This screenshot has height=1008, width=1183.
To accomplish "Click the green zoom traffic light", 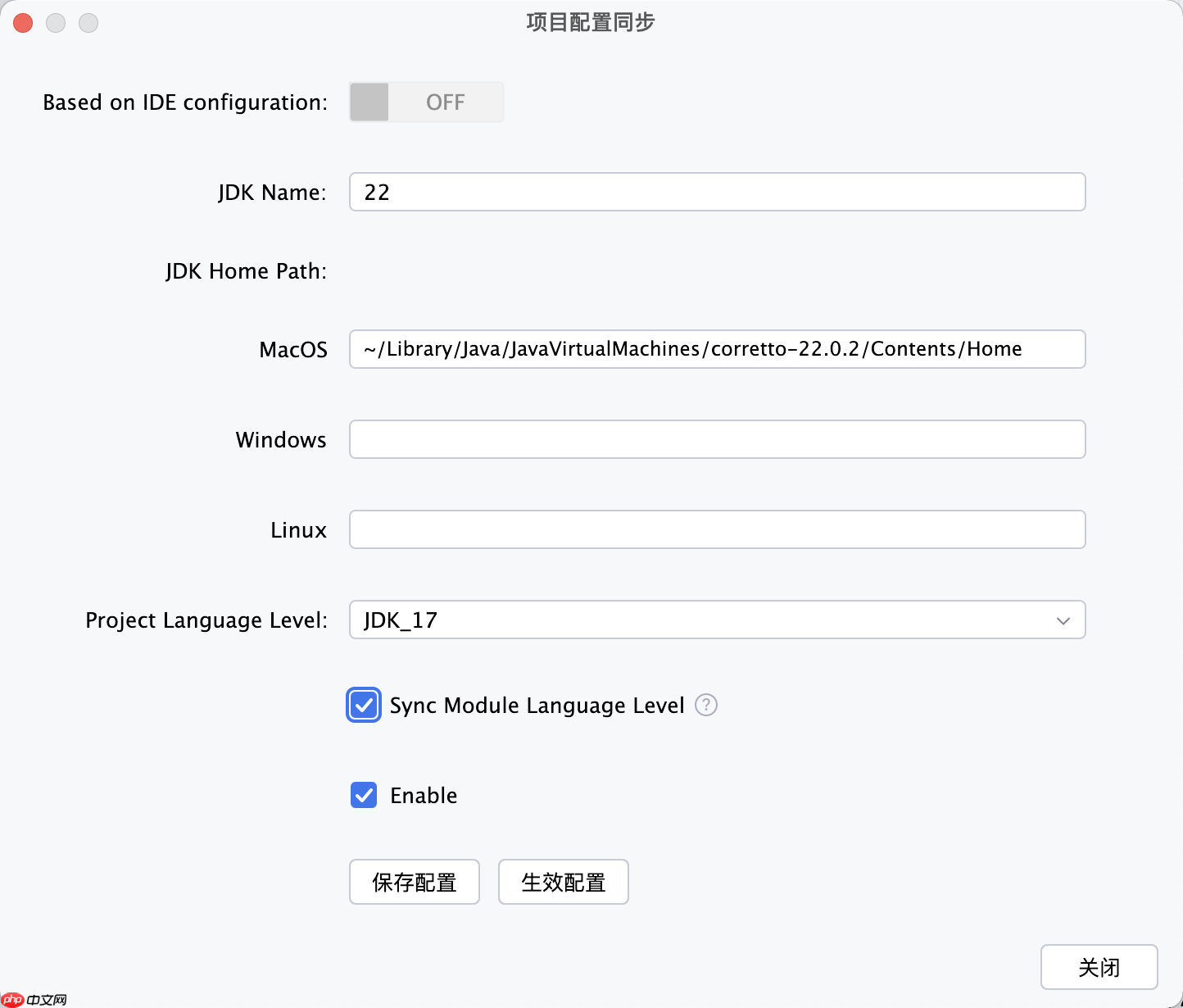I will click(x=88, y=23).
